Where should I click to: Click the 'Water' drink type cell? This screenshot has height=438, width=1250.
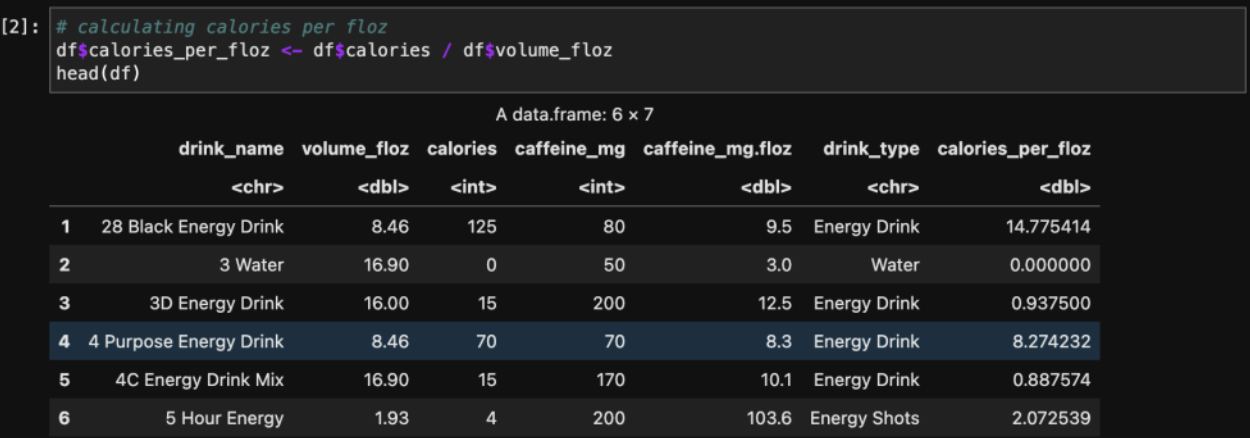[895, 265]
